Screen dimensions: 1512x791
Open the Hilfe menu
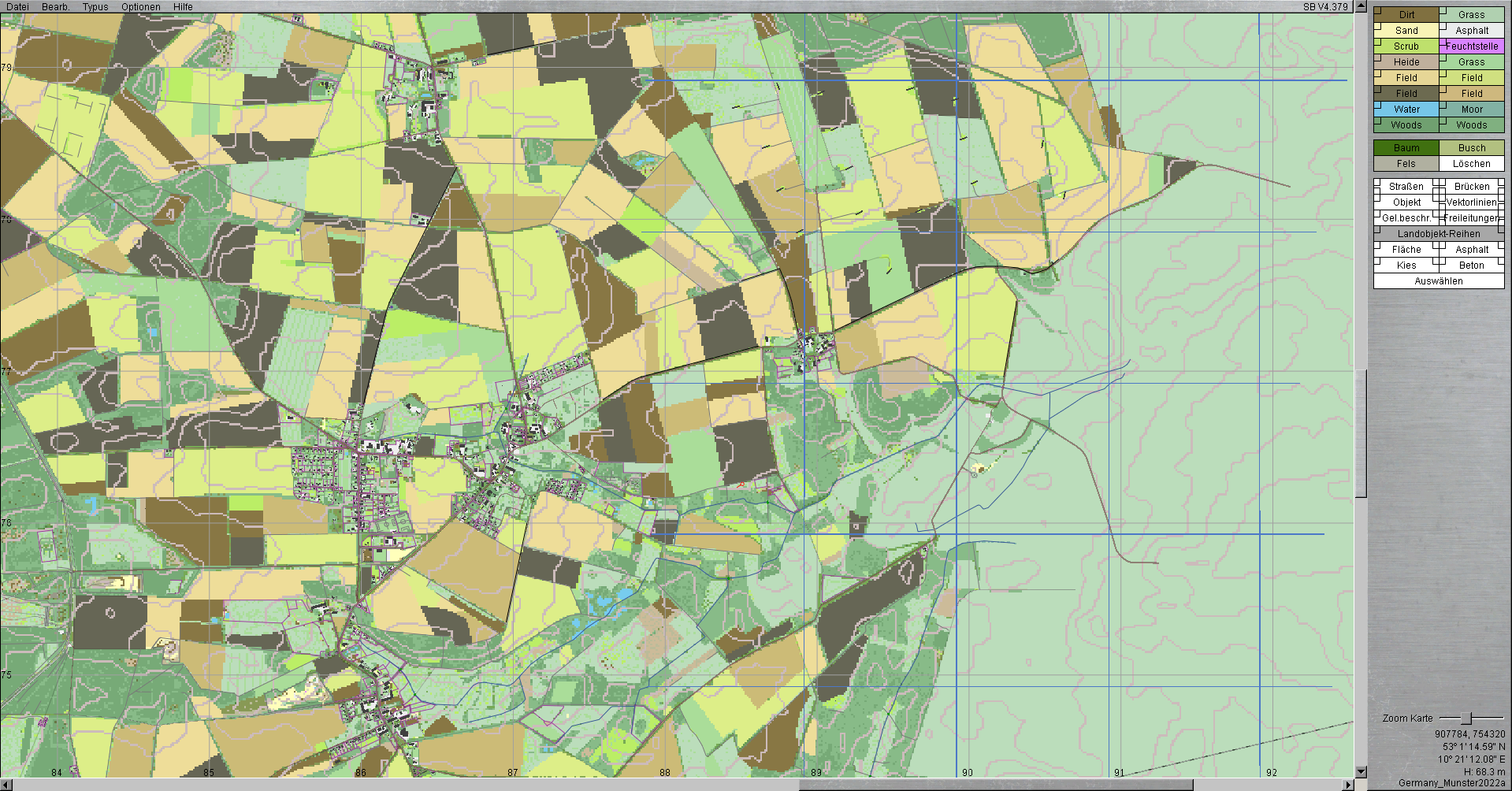click(x=183, y=6)
